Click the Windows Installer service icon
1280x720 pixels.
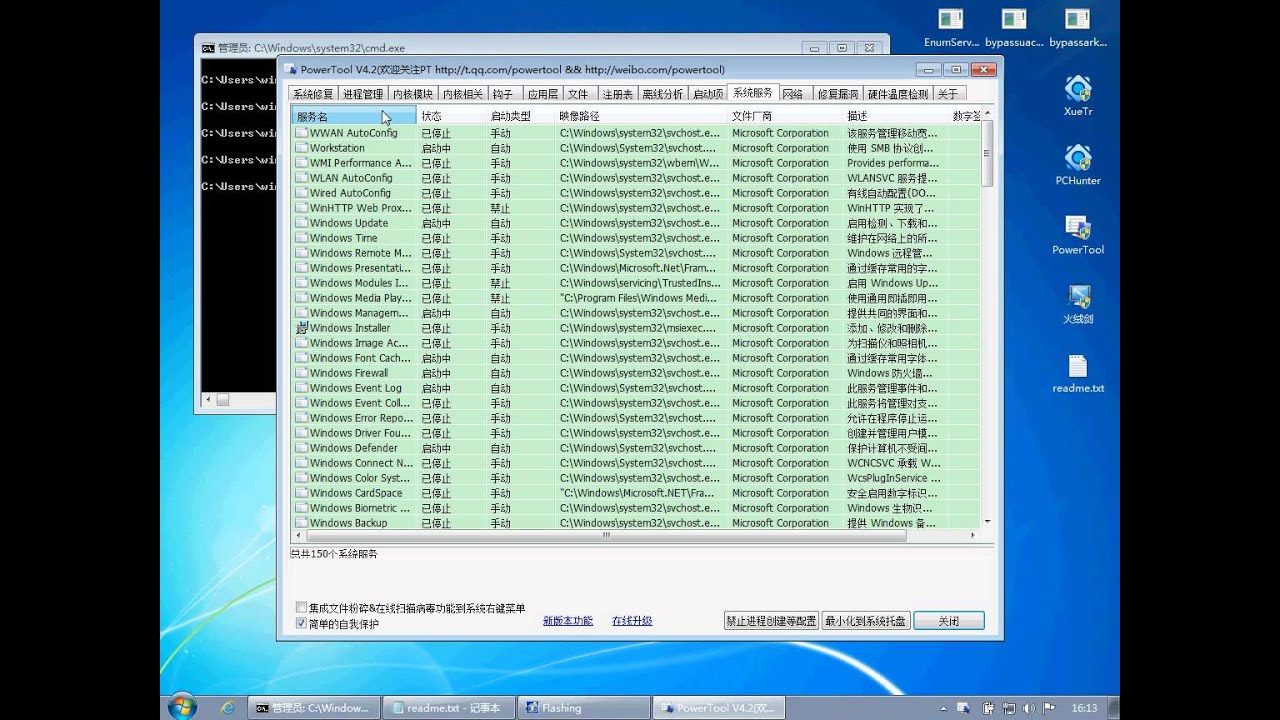coord(301,328)
